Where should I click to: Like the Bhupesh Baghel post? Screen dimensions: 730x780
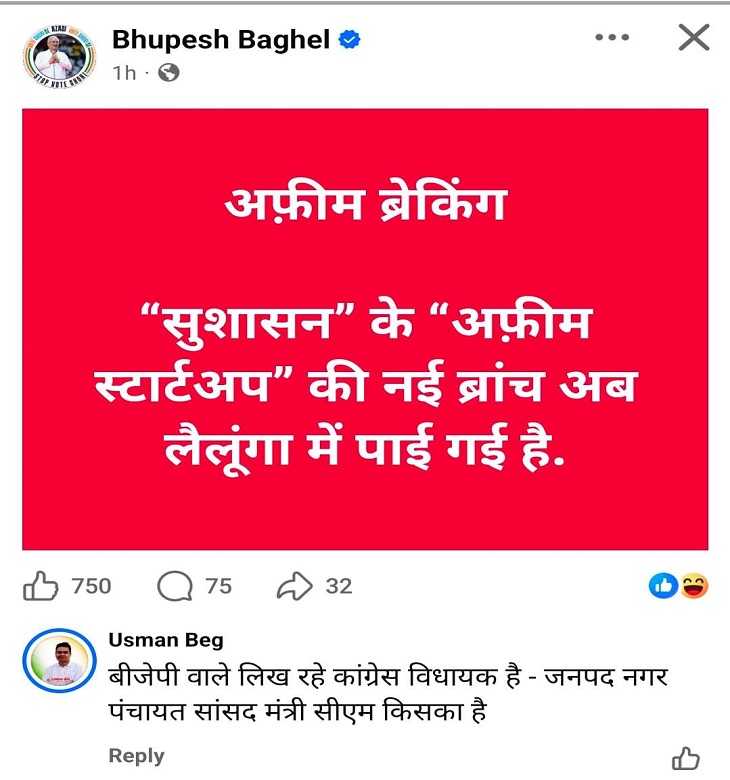40,586
